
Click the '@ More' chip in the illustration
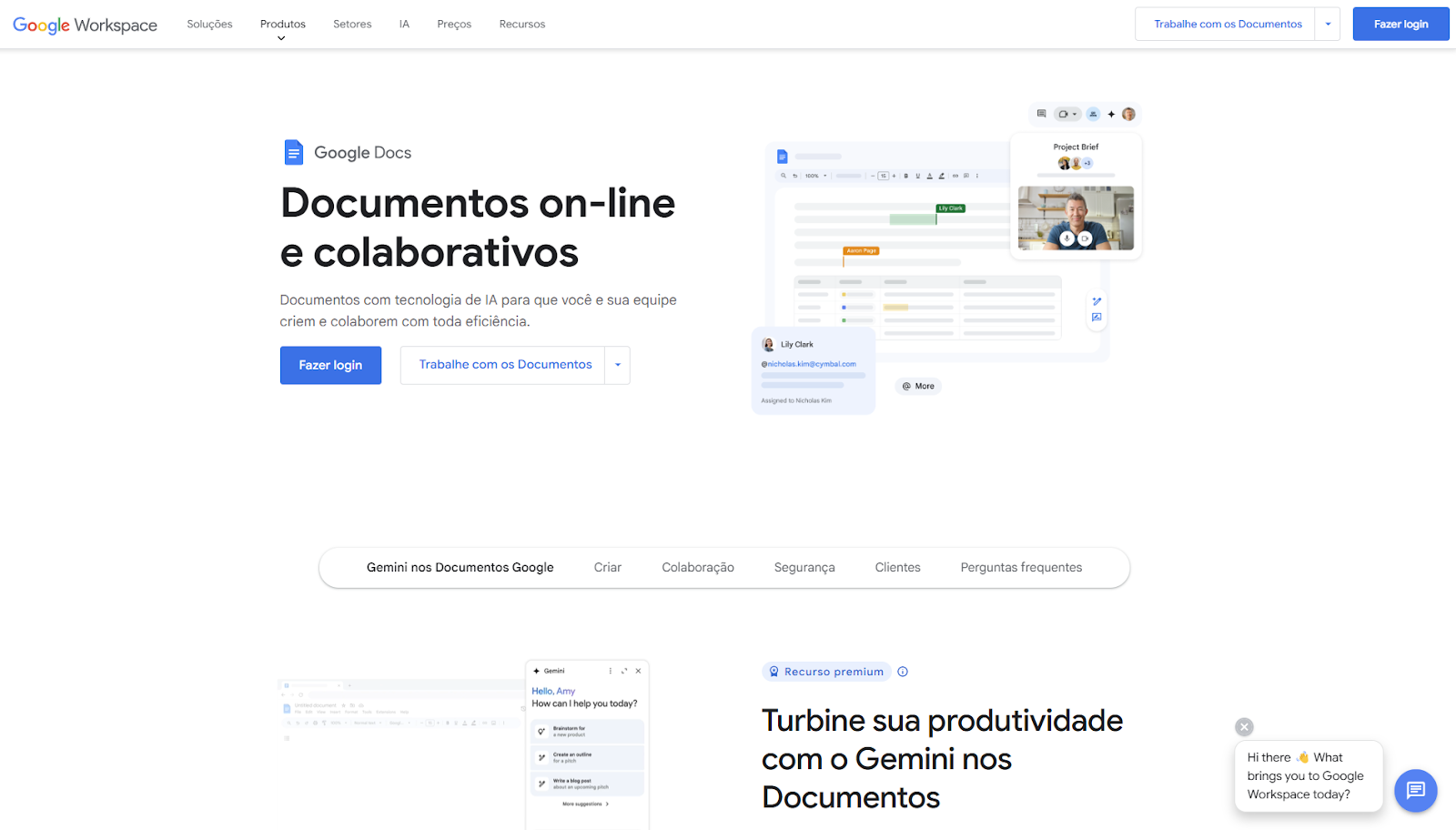(x=918, y=386)
